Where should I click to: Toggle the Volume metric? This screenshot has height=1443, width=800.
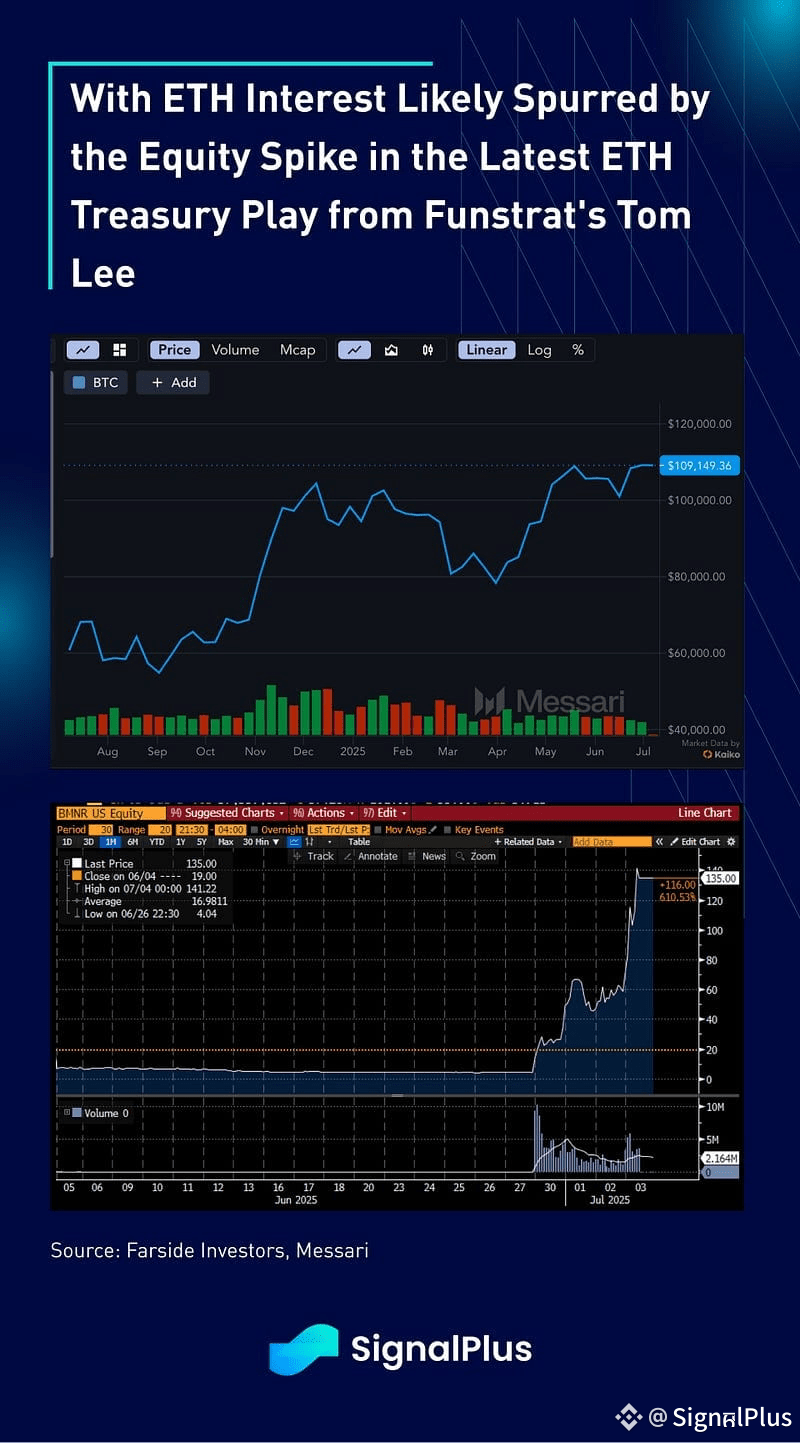click(x=235, y=350)
